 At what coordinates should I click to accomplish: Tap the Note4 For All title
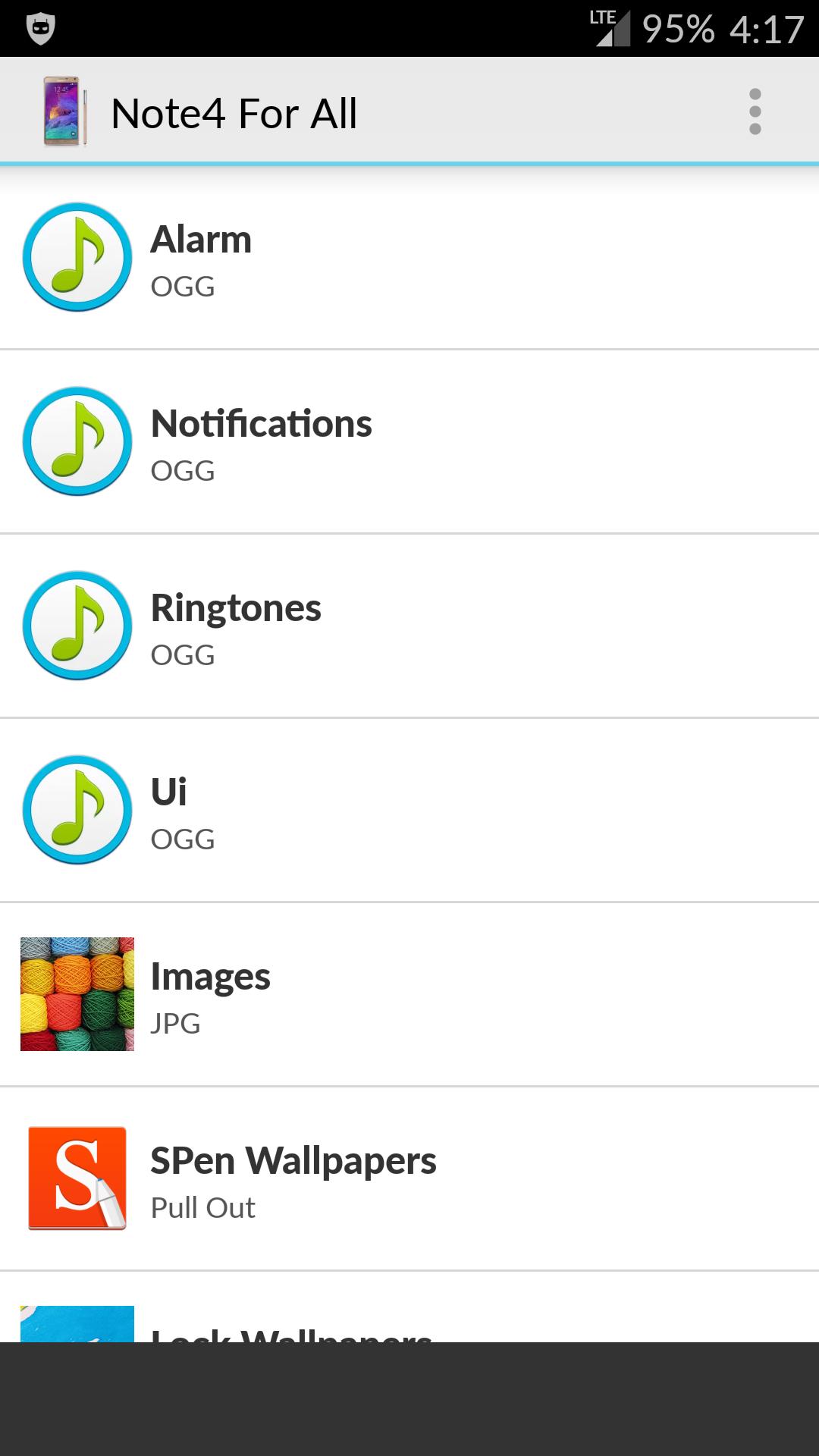(234, 114)
